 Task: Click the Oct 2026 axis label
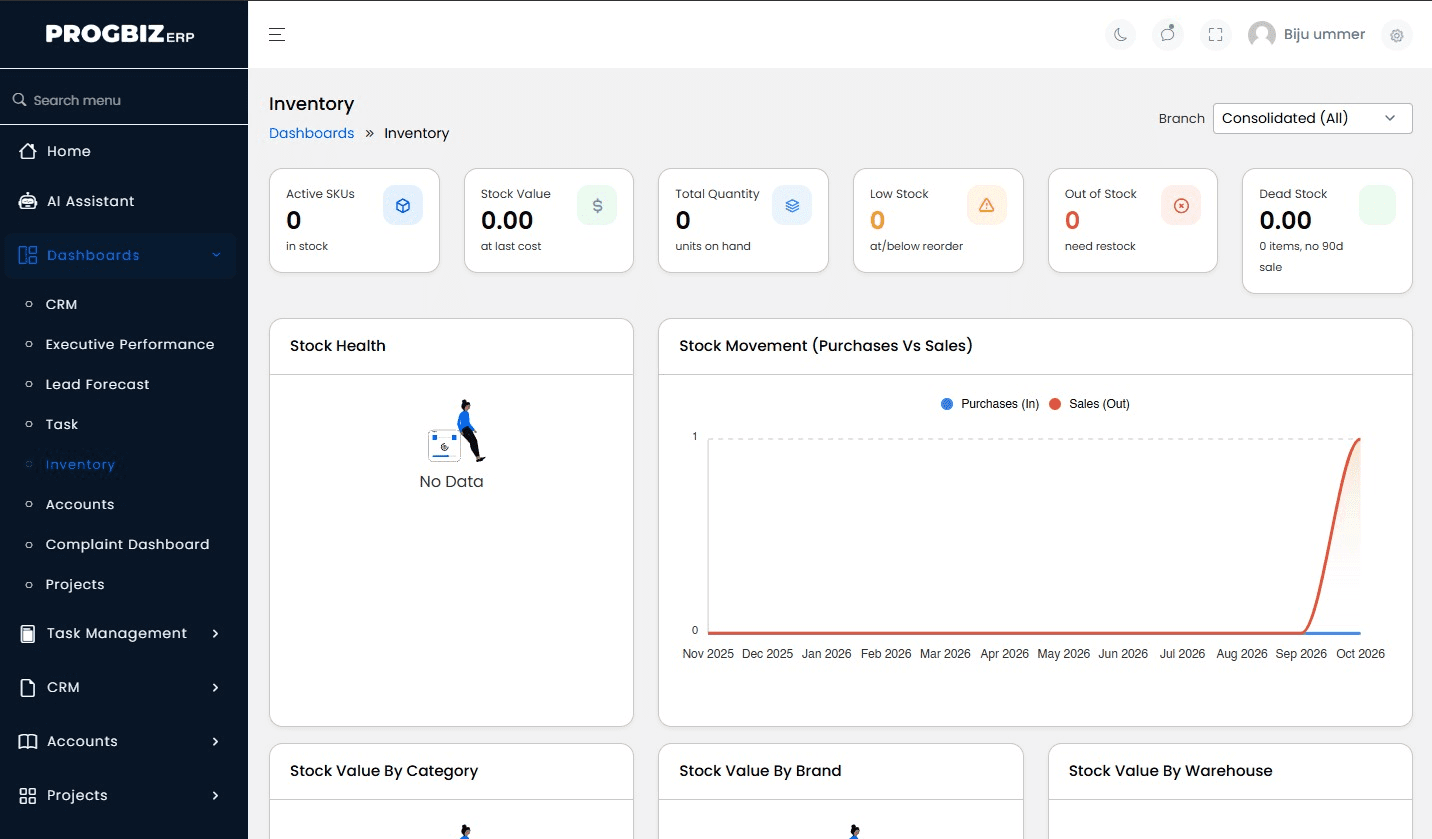(x=1360, y=654)
